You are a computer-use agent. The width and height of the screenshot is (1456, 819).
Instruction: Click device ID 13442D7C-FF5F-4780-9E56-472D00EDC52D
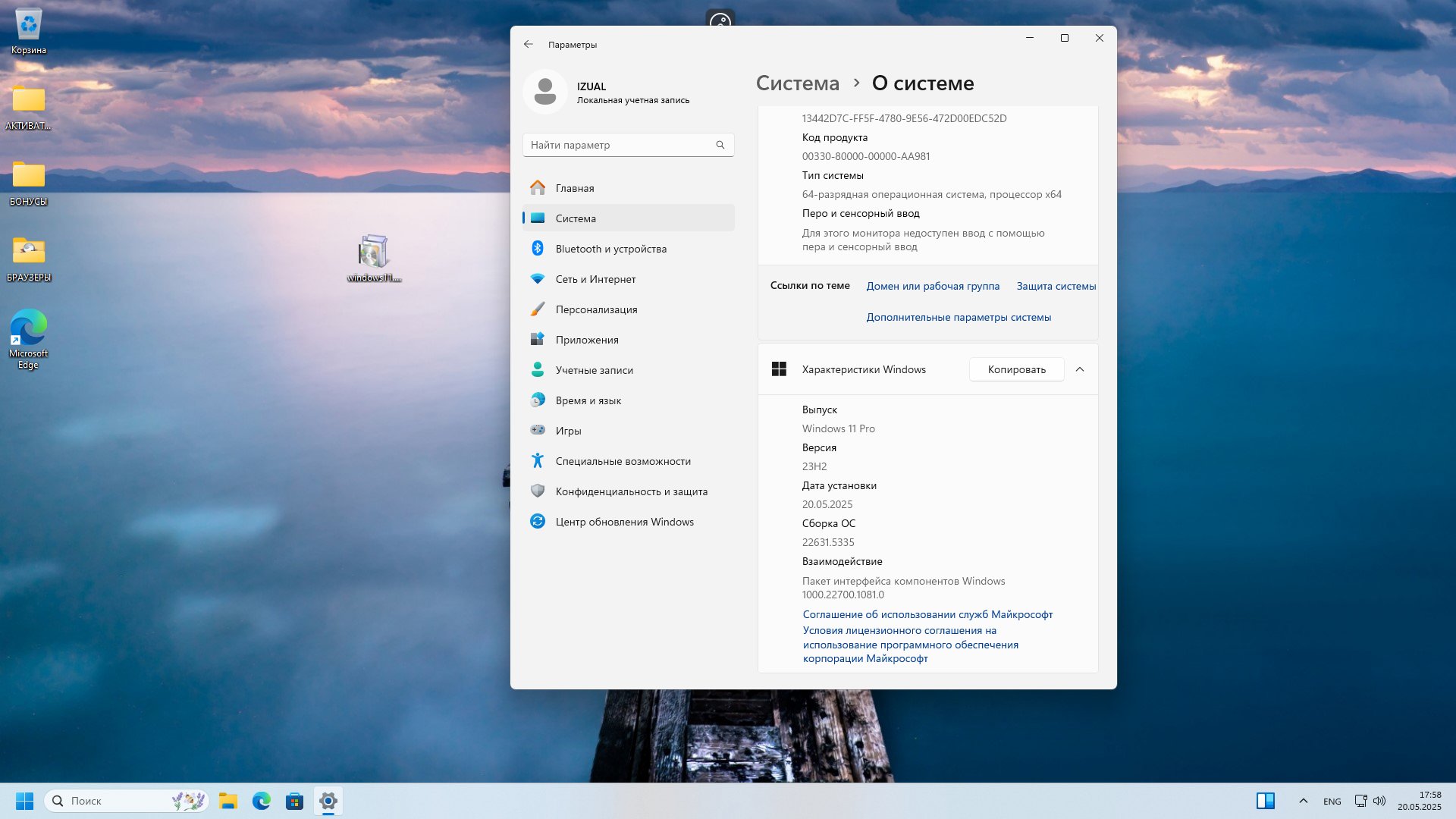904,118
